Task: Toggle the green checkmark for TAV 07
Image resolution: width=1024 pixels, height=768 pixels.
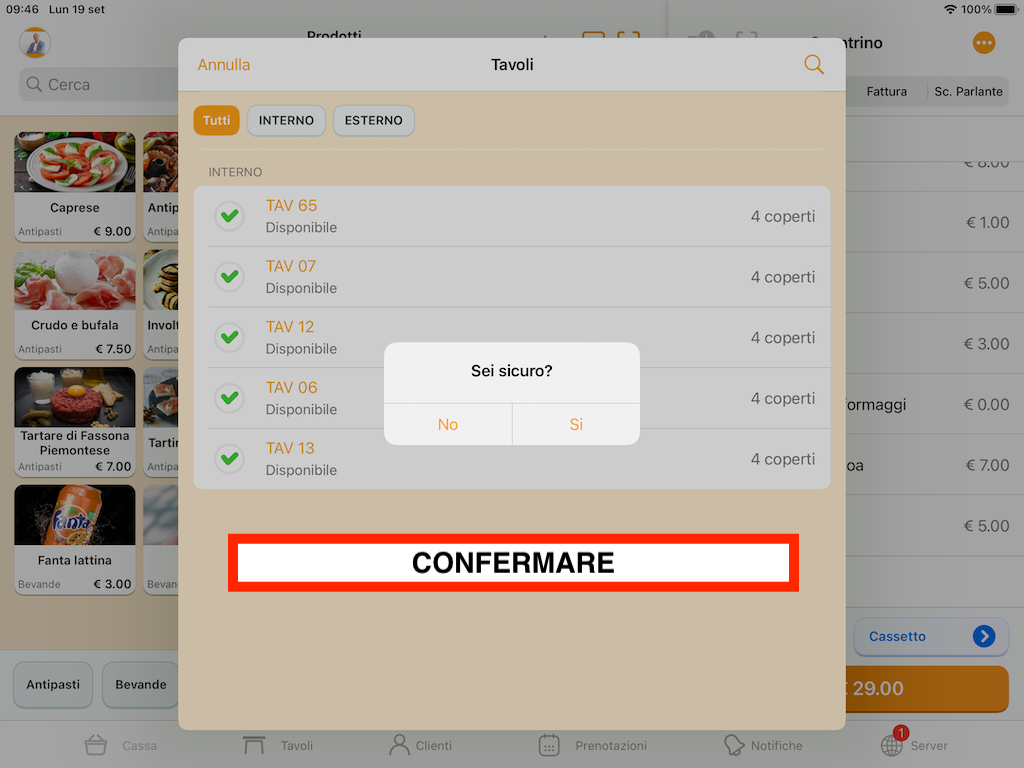Action: coord(229,277)
